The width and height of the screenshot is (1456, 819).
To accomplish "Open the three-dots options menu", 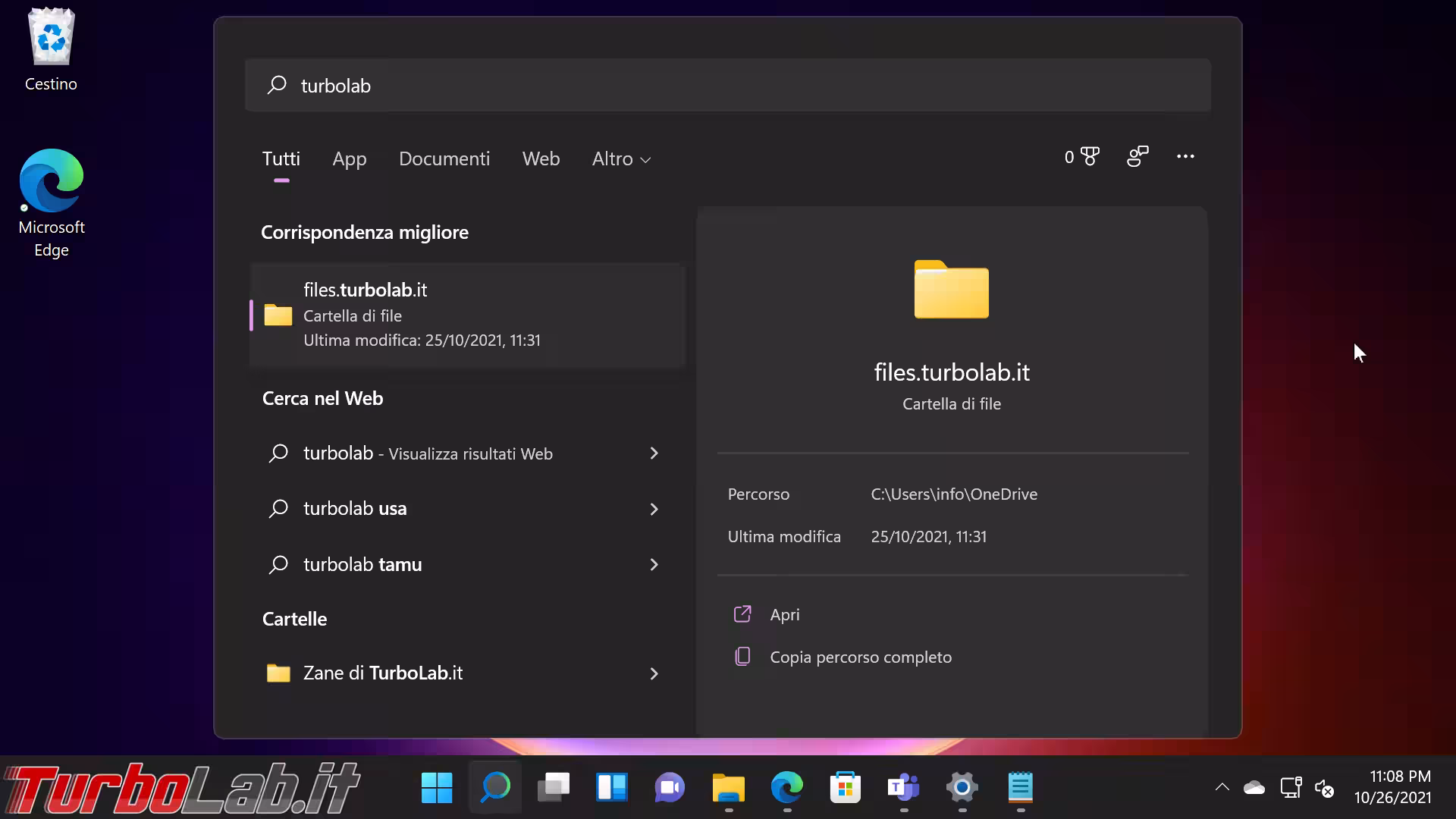I will (x=1185, y=157).
